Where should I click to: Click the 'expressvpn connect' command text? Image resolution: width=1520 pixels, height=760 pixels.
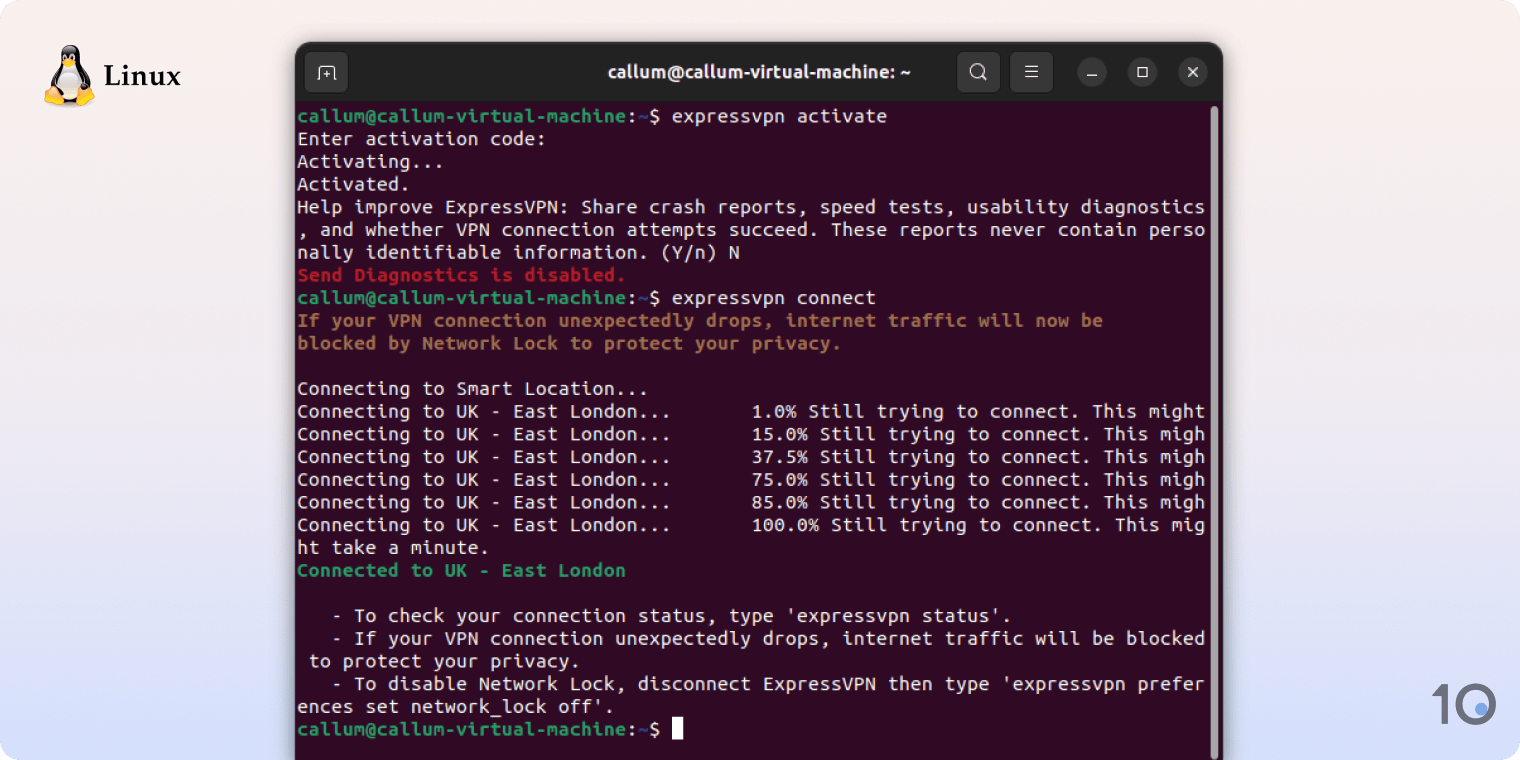774,298
